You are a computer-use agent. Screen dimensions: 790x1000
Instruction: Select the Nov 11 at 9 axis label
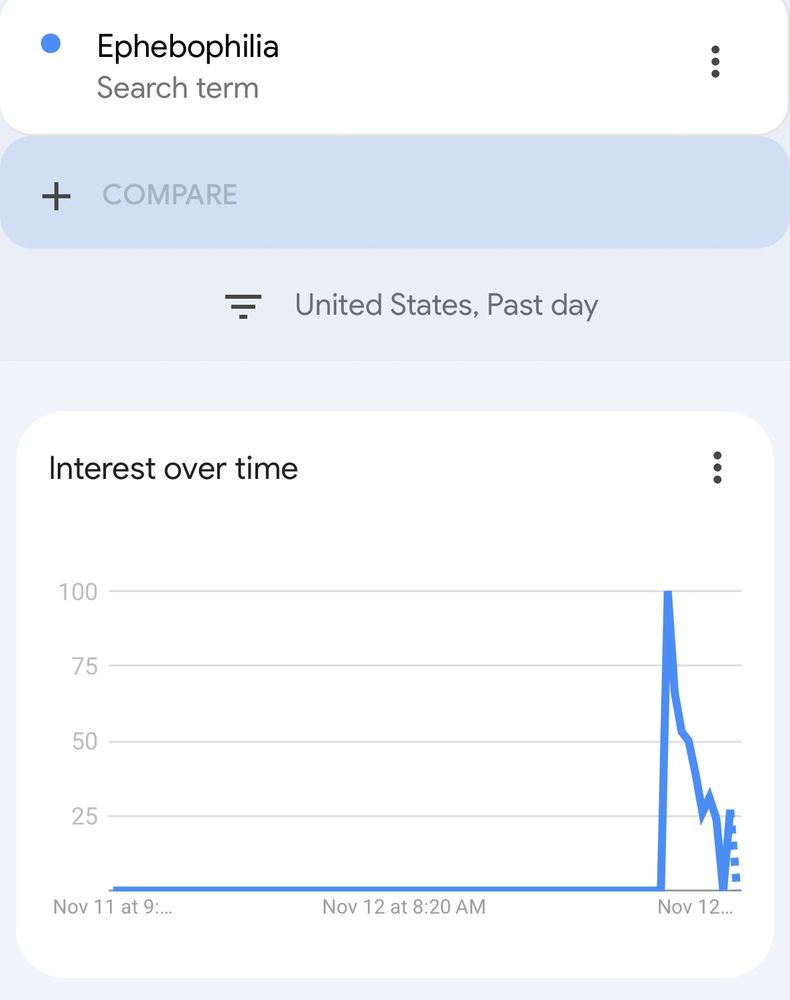pyautogui.click(x=113, y=906)
